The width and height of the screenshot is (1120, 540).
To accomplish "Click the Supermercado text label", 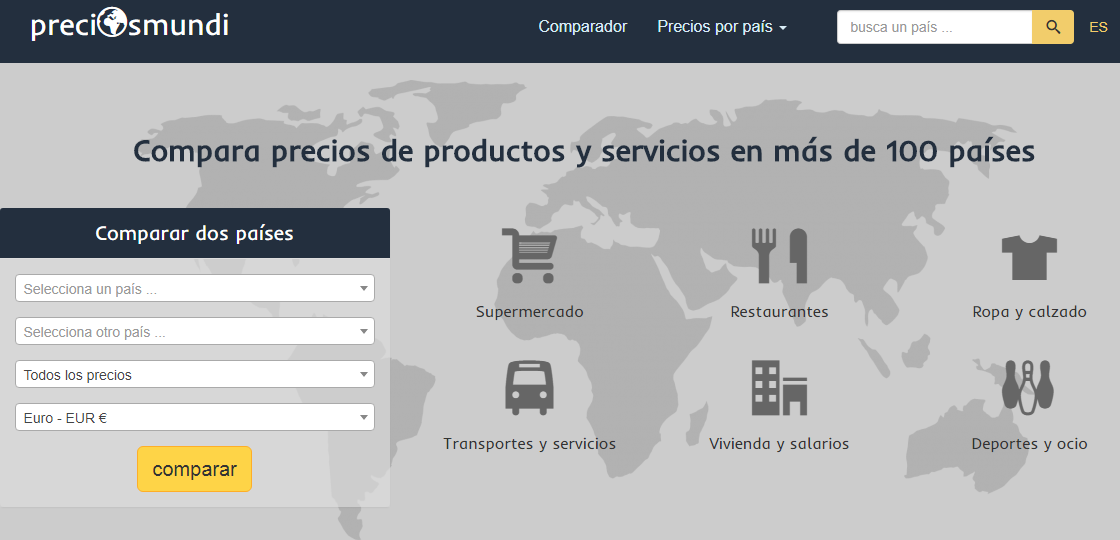I will click(x=529, y=312).
